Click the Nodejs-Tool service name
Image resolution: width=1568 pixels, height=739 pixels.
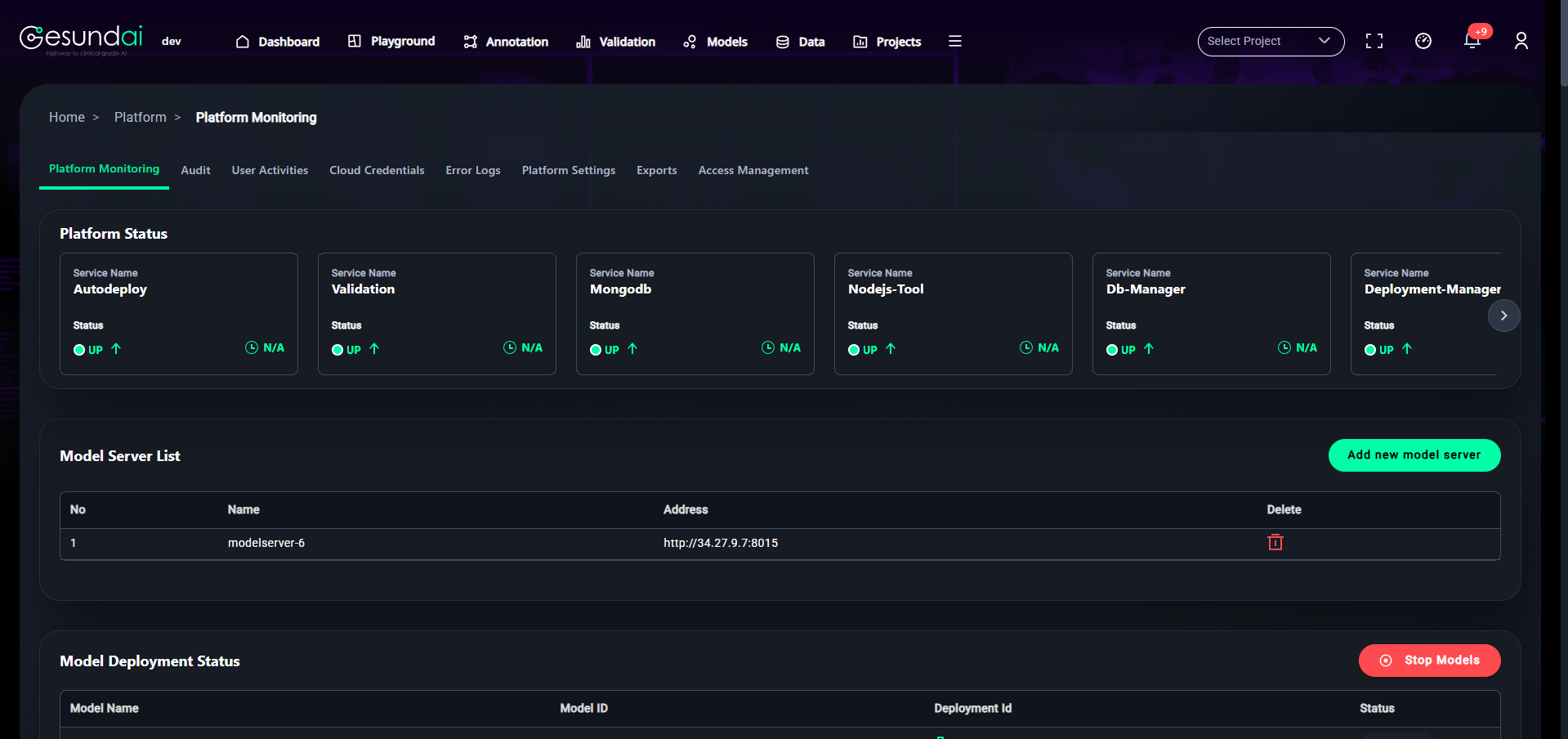click(886, 289)
